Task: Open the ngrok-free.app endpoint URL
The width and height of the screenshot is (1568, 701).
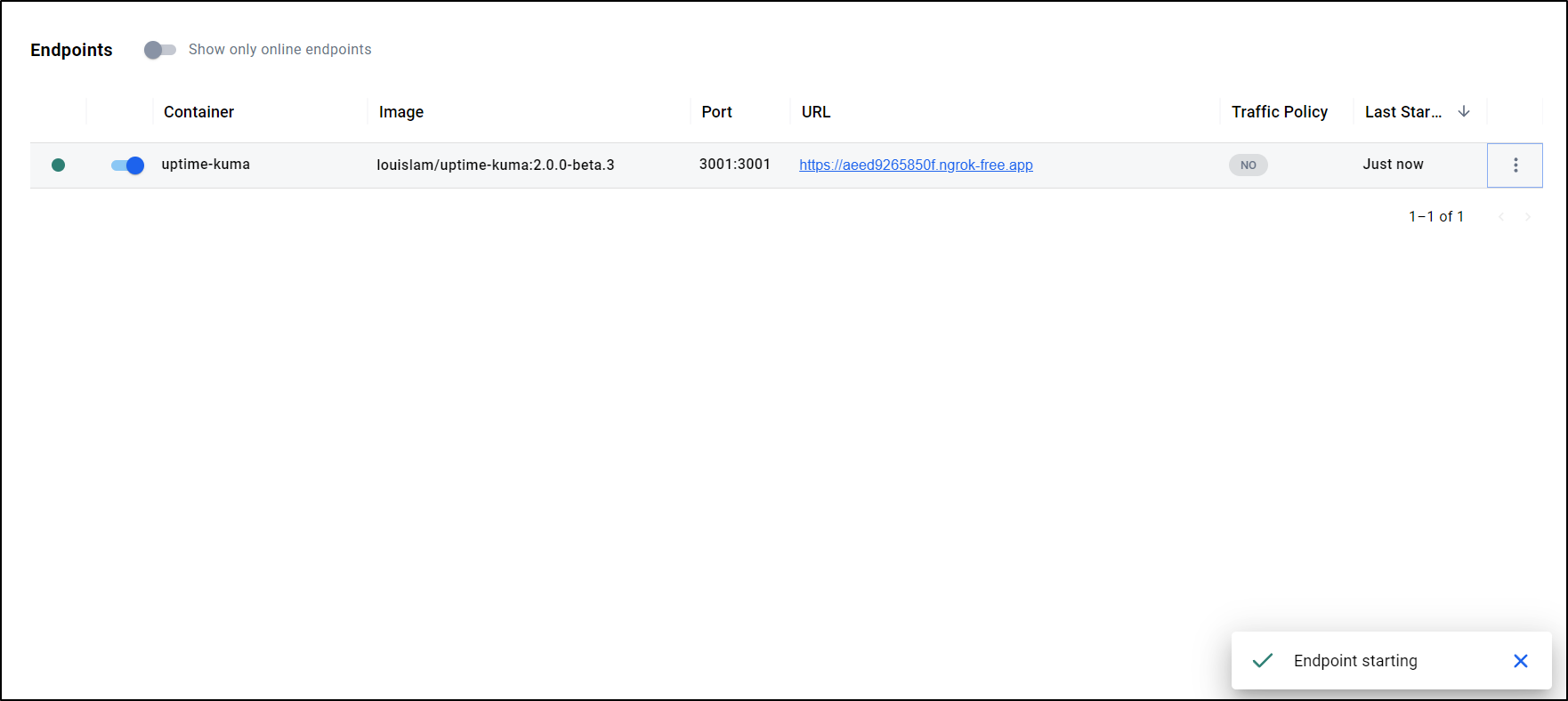Action: 916,165
